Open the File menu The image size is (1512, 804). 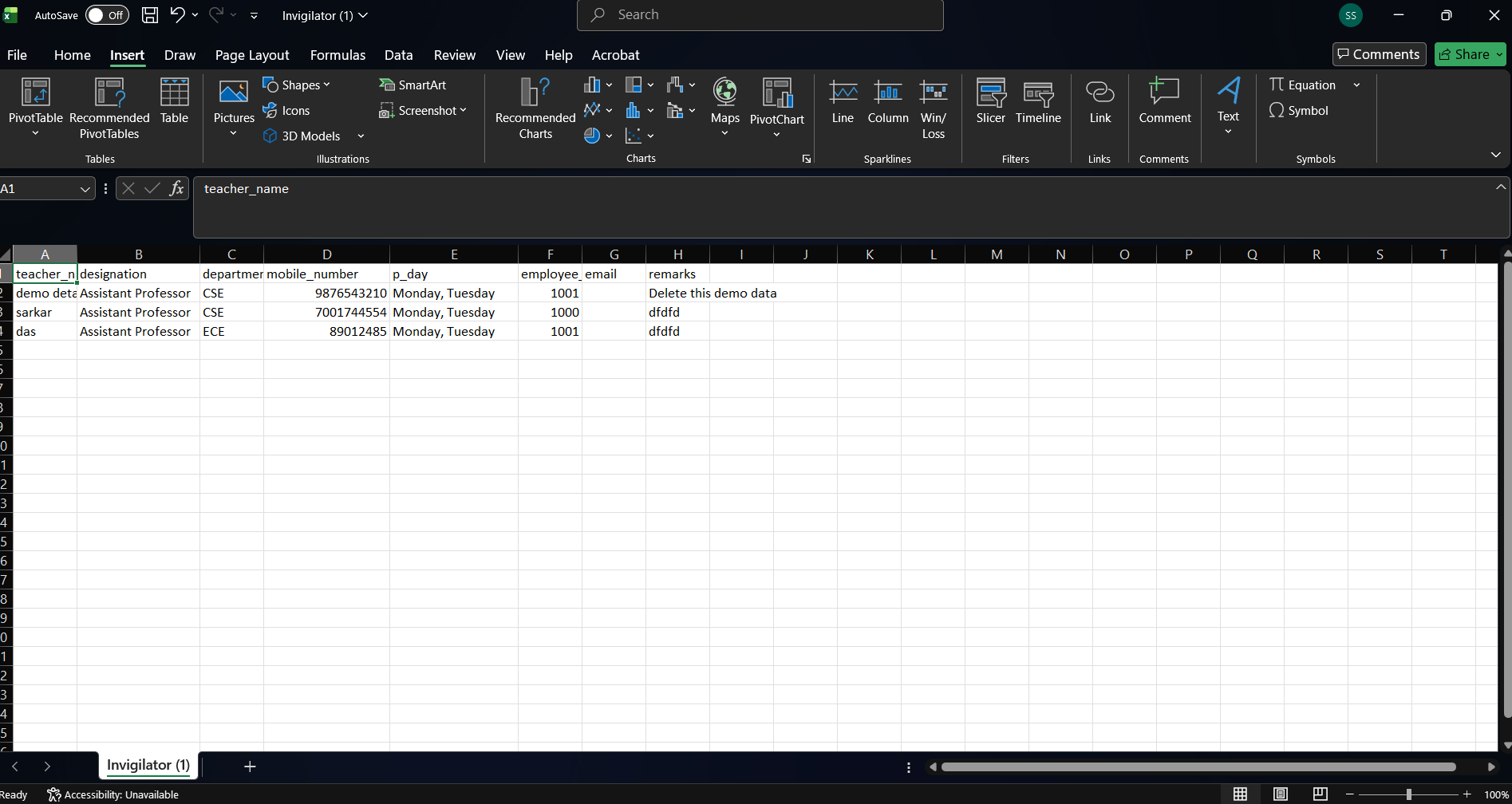pos(17,55)
